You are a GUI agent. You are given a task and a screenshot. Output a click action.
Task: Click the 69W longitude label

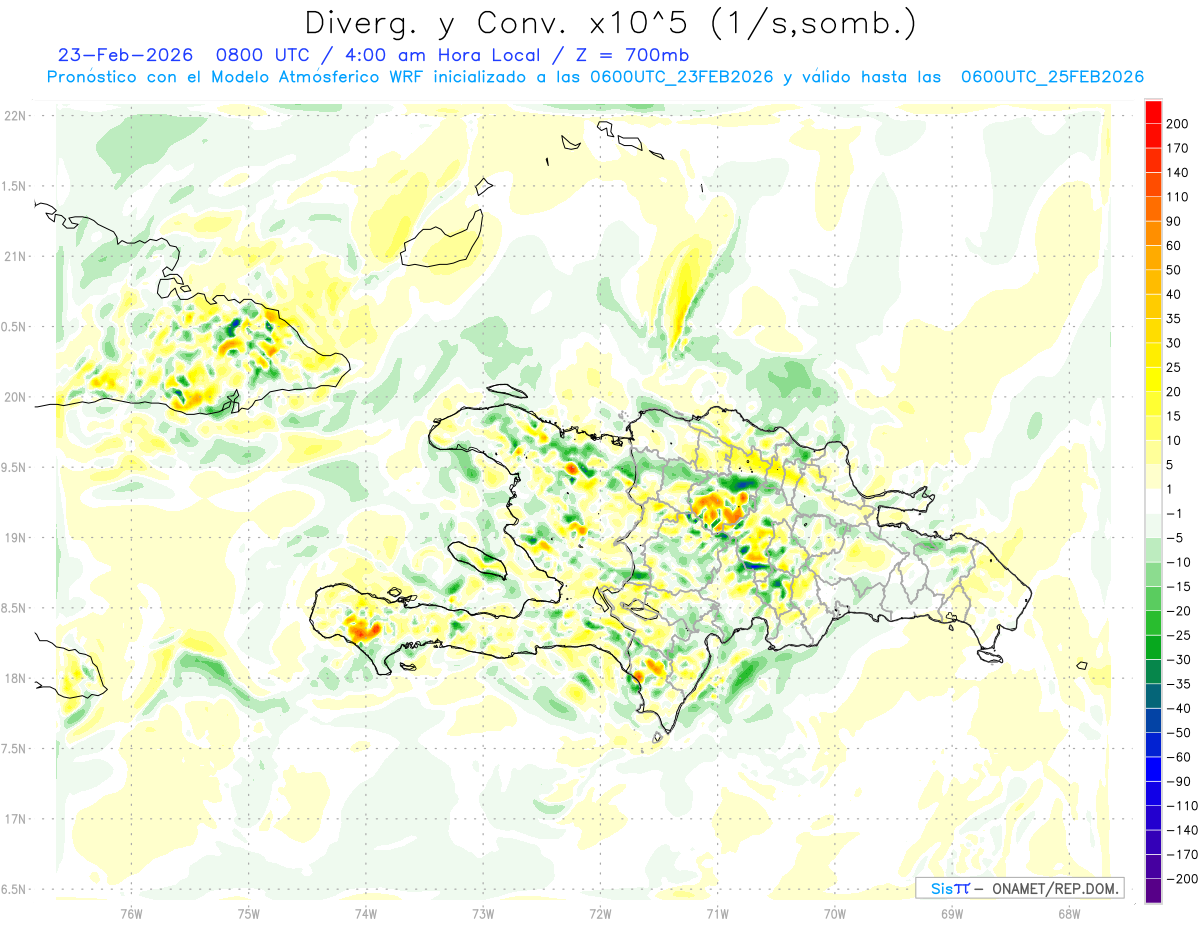click(x=951, y=913)
